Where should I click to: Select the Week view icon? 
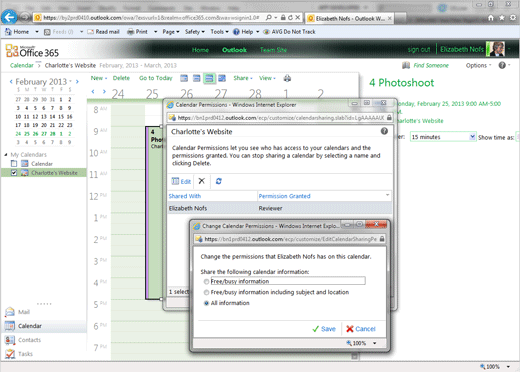point(209,78)
